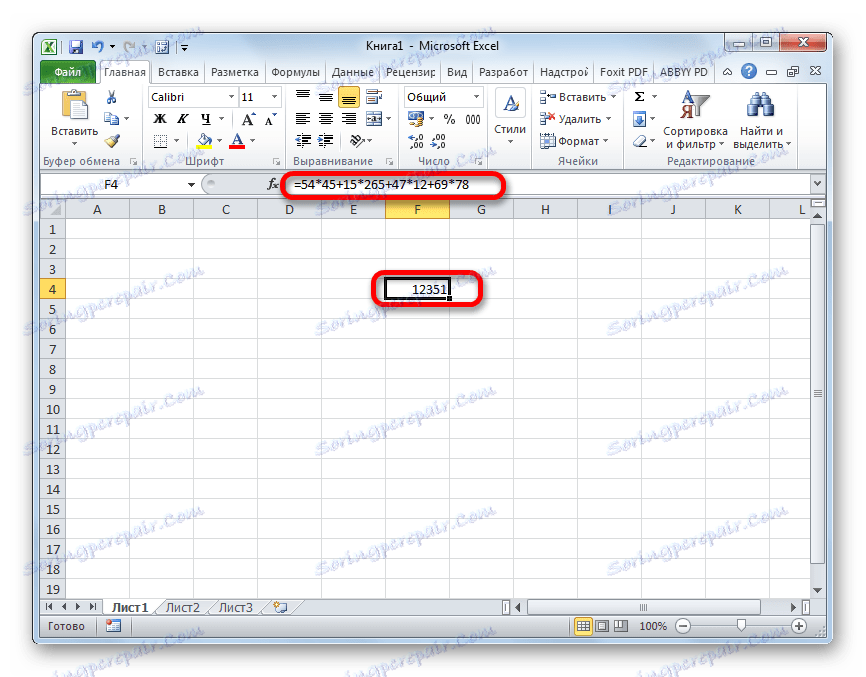The height and width of the screenshot is (677, 866).
Task: Decrease indent of cell content
Action: pos(303,141)
